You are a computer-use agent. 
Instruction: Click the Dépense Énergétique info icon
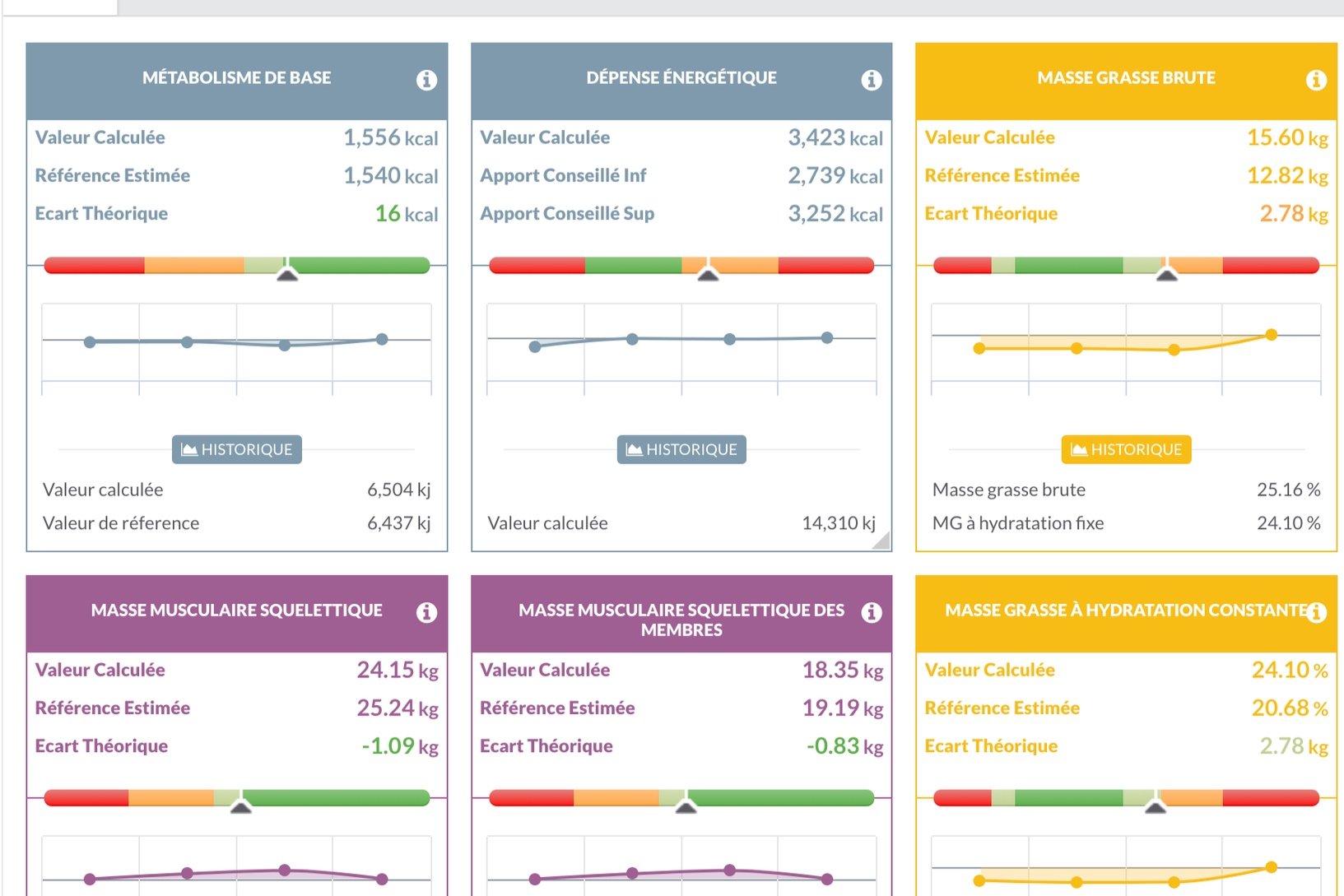pyautogui.click(x=872, y=80)
